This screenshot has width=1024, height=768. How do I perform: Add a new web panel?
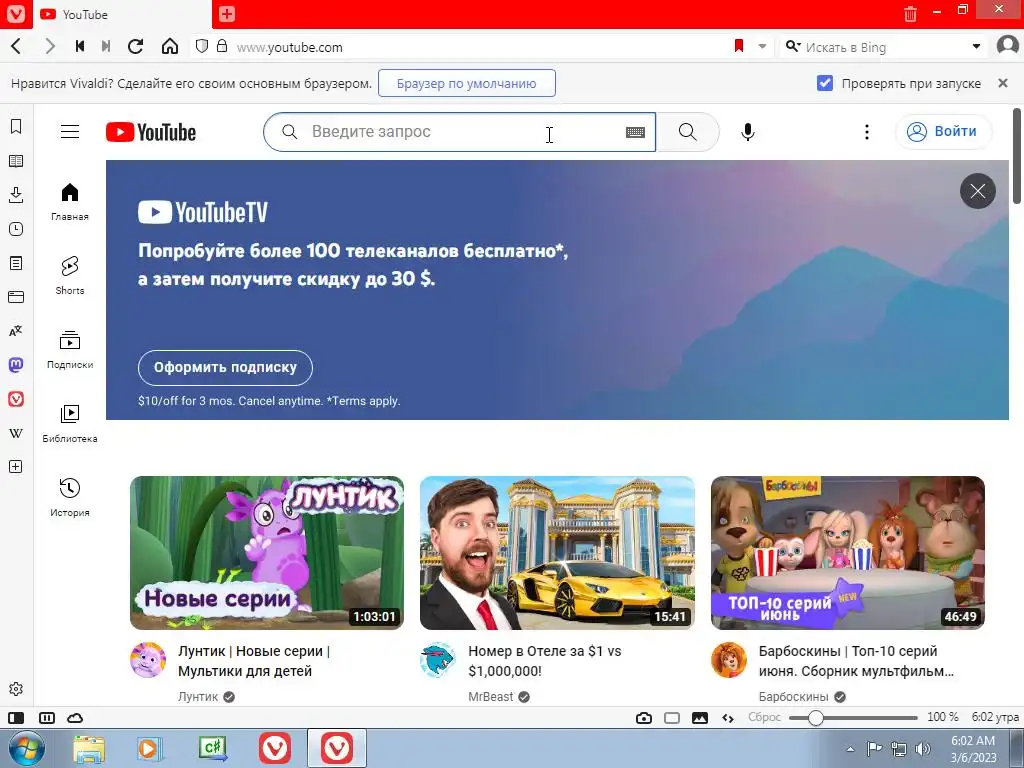pos(16,467)
